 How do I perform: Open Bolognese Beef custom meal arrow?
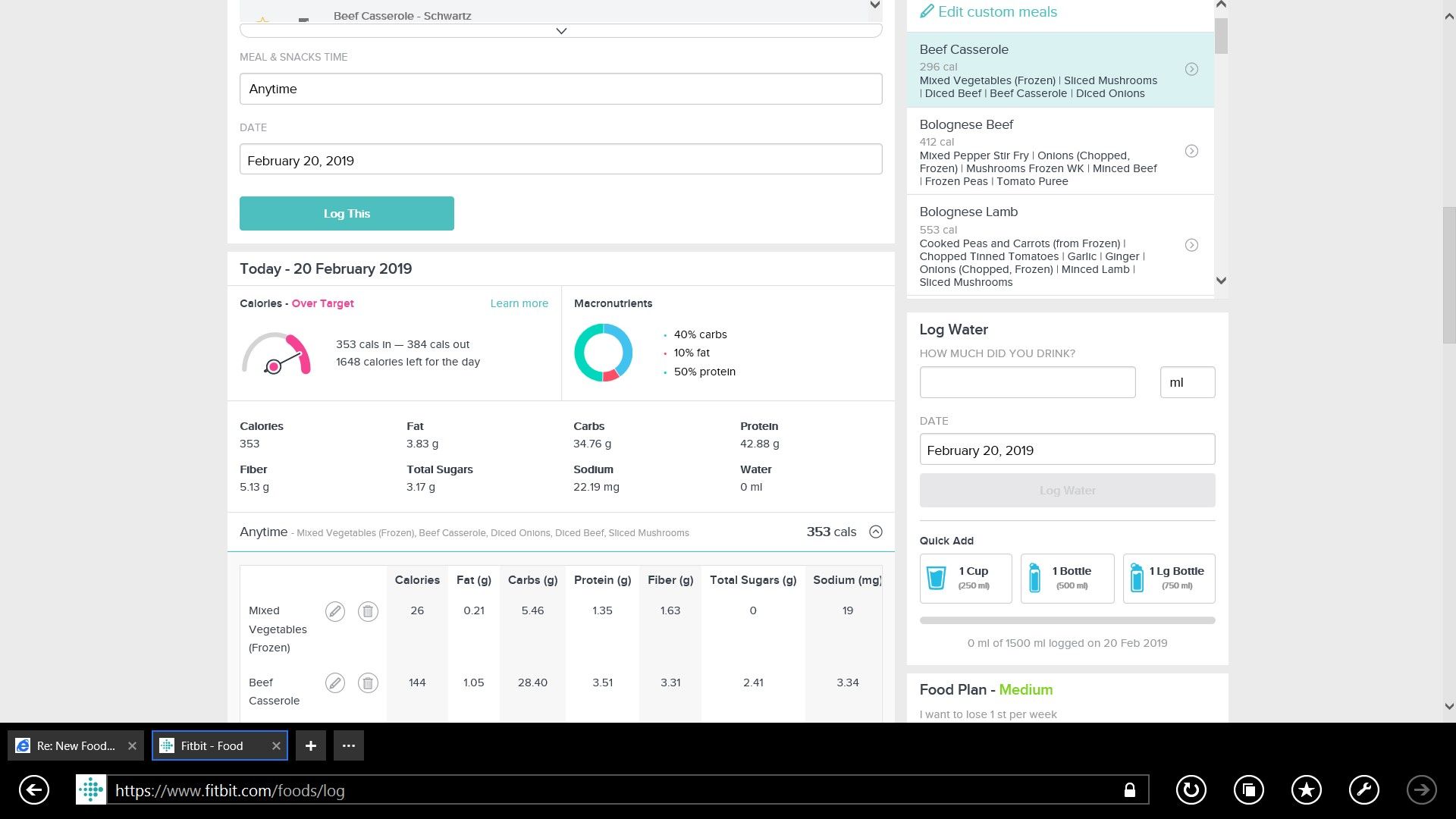pos(1191,151)
